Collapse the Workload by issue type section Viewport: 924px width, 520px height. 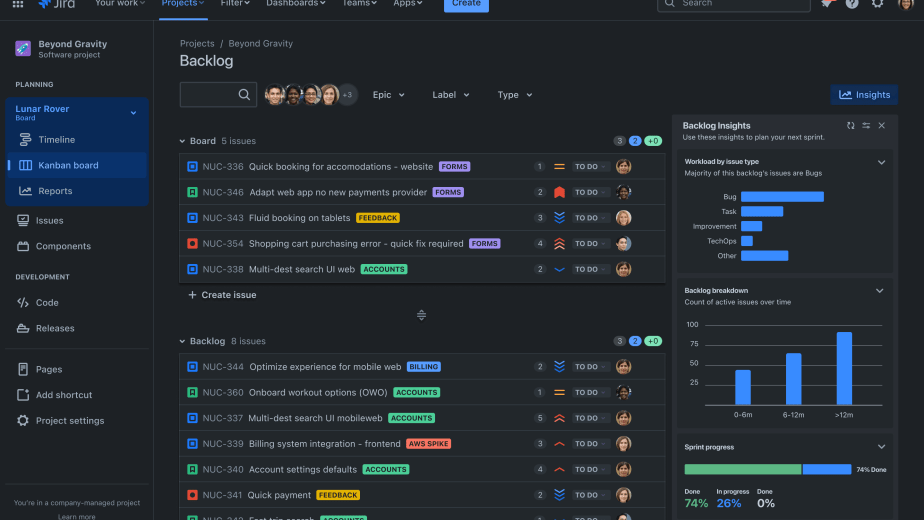881,162
